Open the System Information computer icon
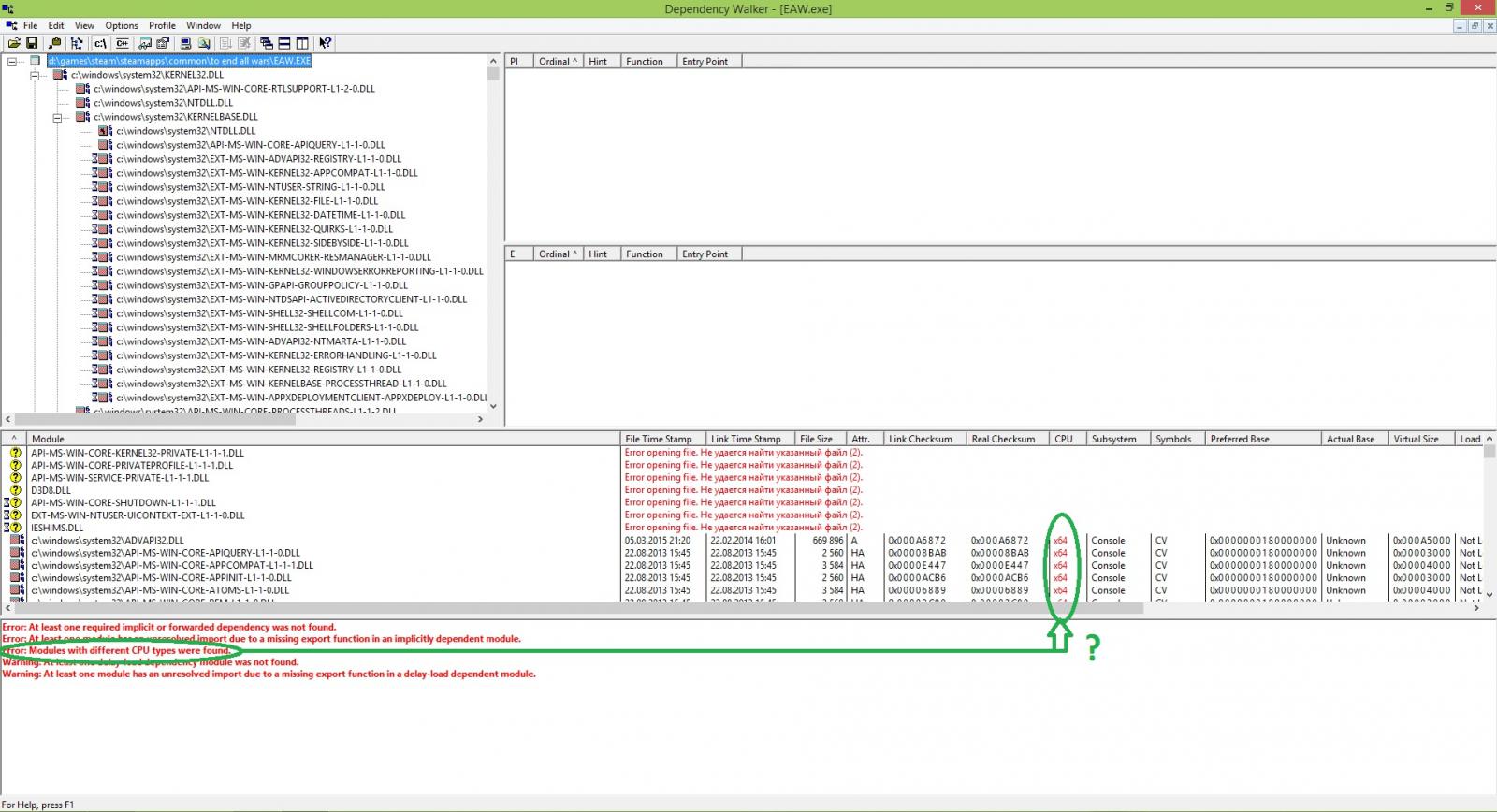This screenshot has height=812, width=1497. 185,43
